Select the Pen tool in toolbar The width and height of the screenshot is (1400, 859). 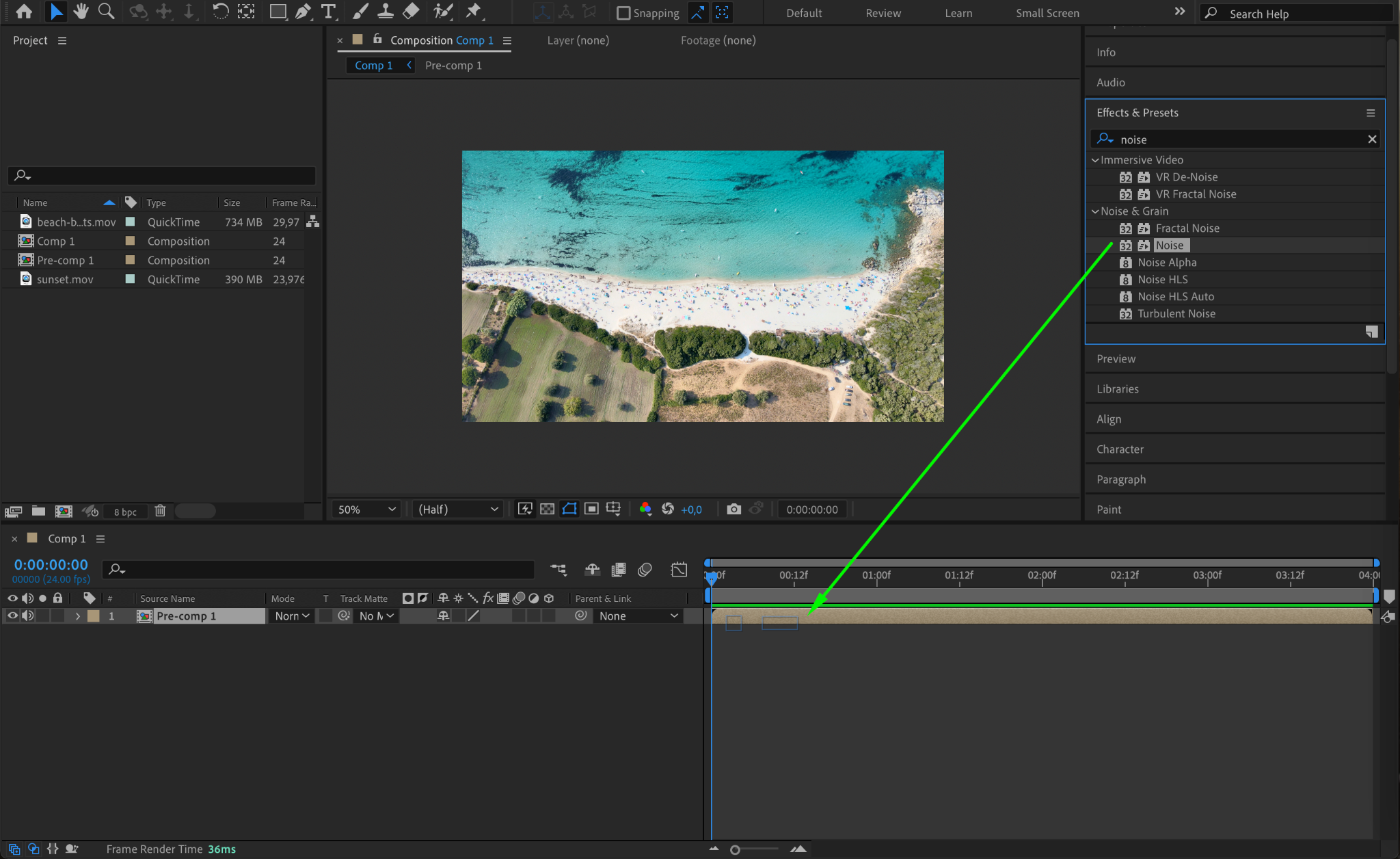coord(303,12)
